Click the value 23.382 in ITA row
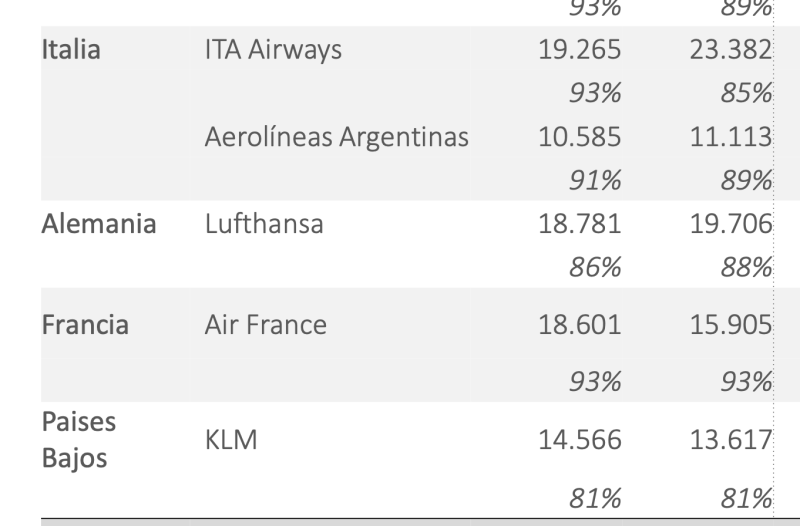The height and width of the screenshot is (526, 800). (730, 50)
